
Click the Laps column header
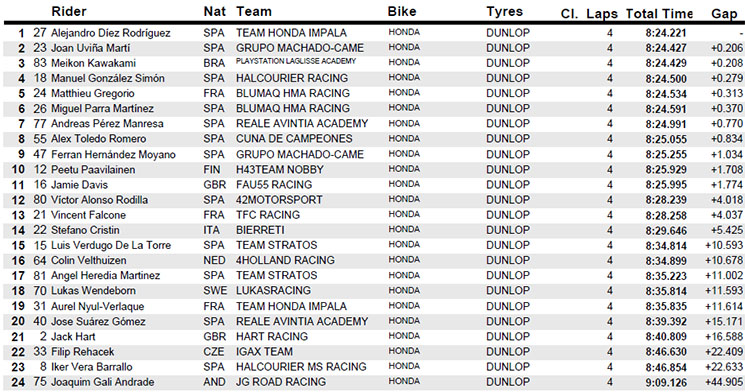[x=602, y=14]
